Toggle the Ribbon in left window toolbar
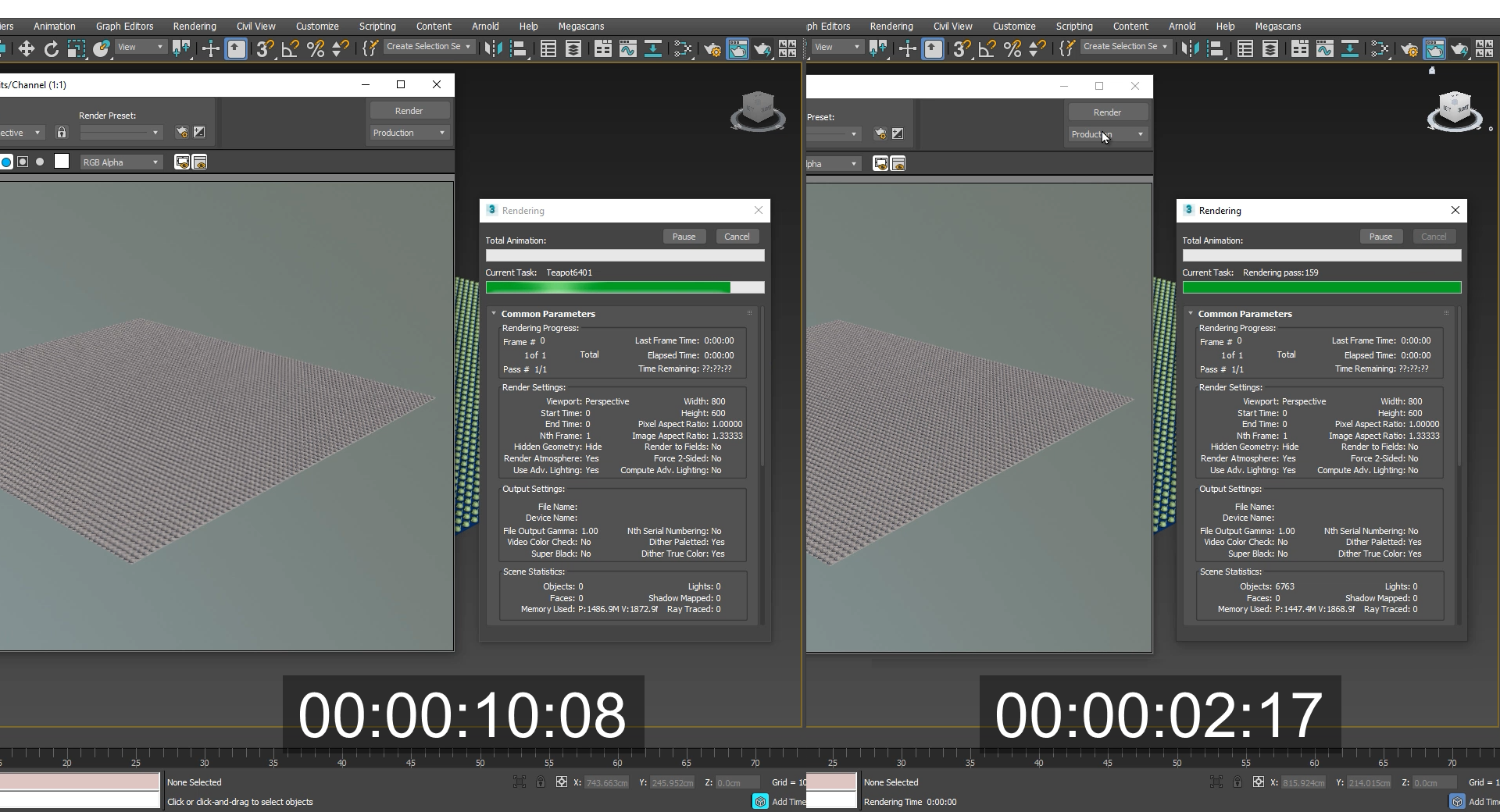This screenshot has width=1500, height=812. (x=602, y=49)
